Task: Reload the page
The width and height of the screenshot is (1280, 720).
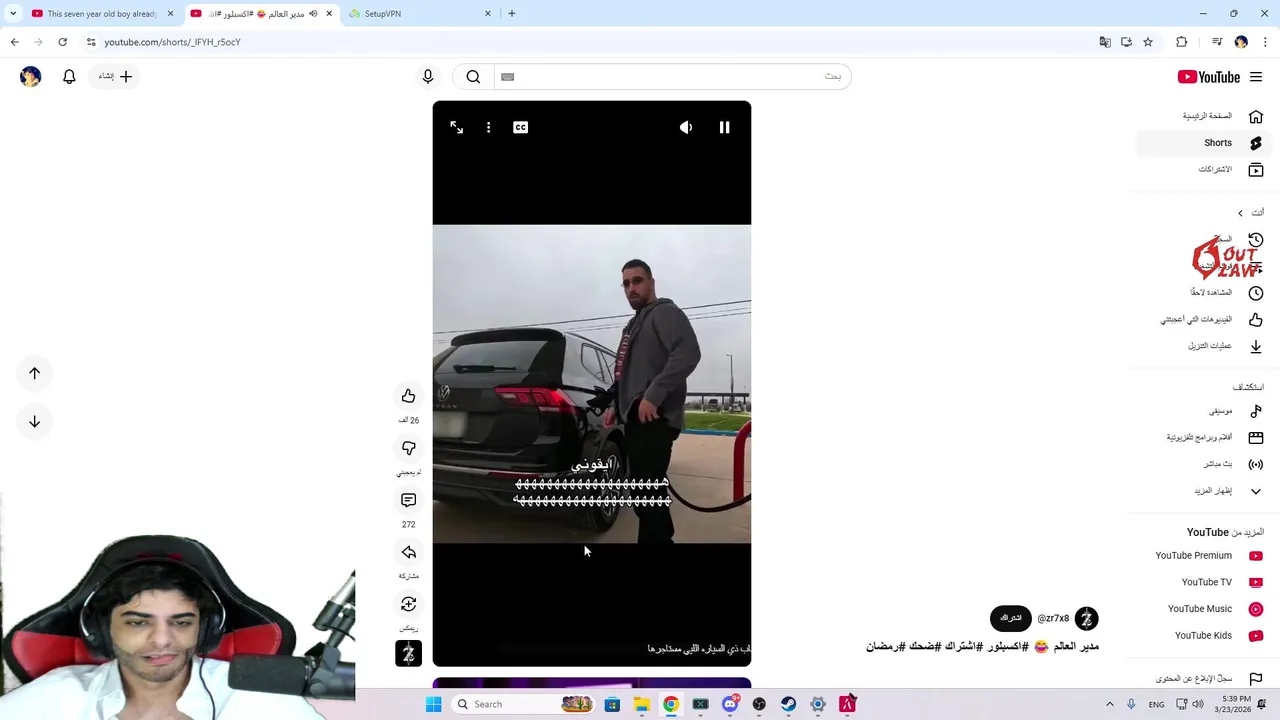Action: point(62,42)
